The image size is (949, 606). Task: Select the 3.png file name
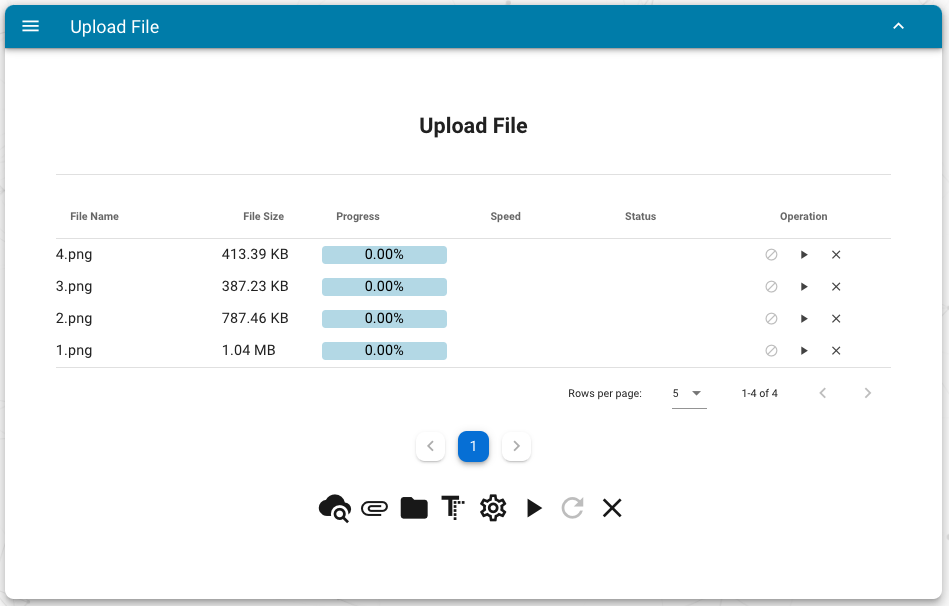74,287
